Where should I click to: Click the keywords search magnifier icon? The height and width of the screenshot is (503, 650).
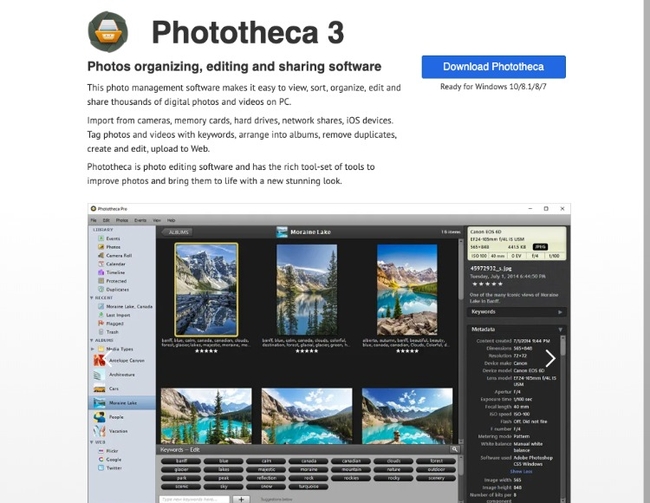coord(454,449)
